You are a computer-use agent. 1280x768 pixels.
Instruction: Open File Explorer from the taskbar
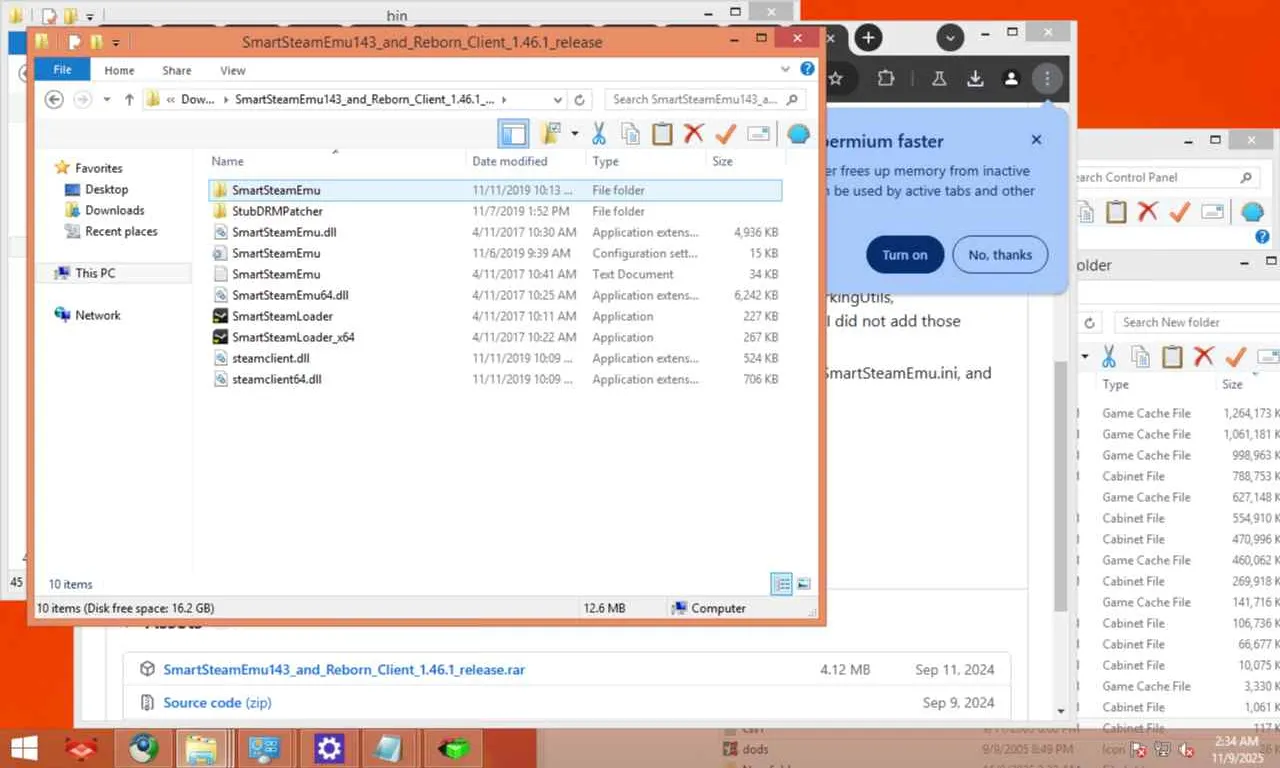201,748
